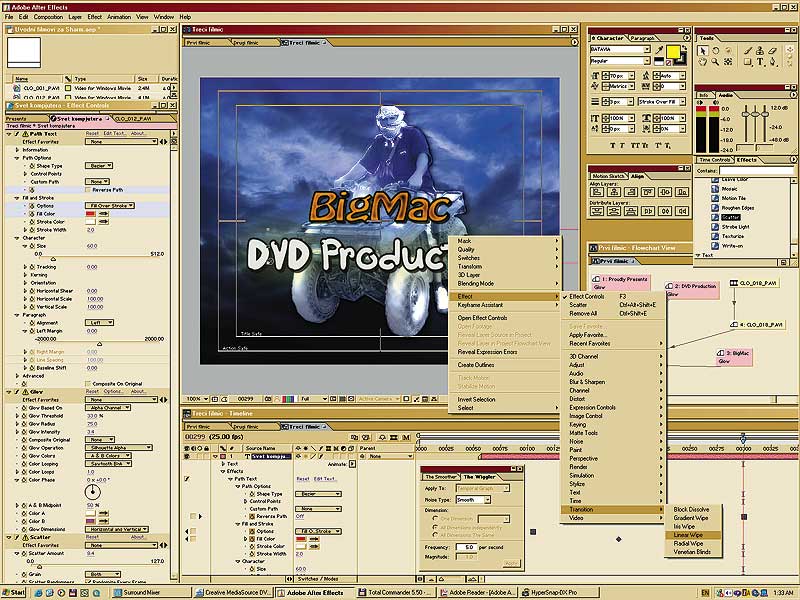Click the last Distribute Layers icon
The height and width of the screenshot is (600, 800).
(682, 211)
